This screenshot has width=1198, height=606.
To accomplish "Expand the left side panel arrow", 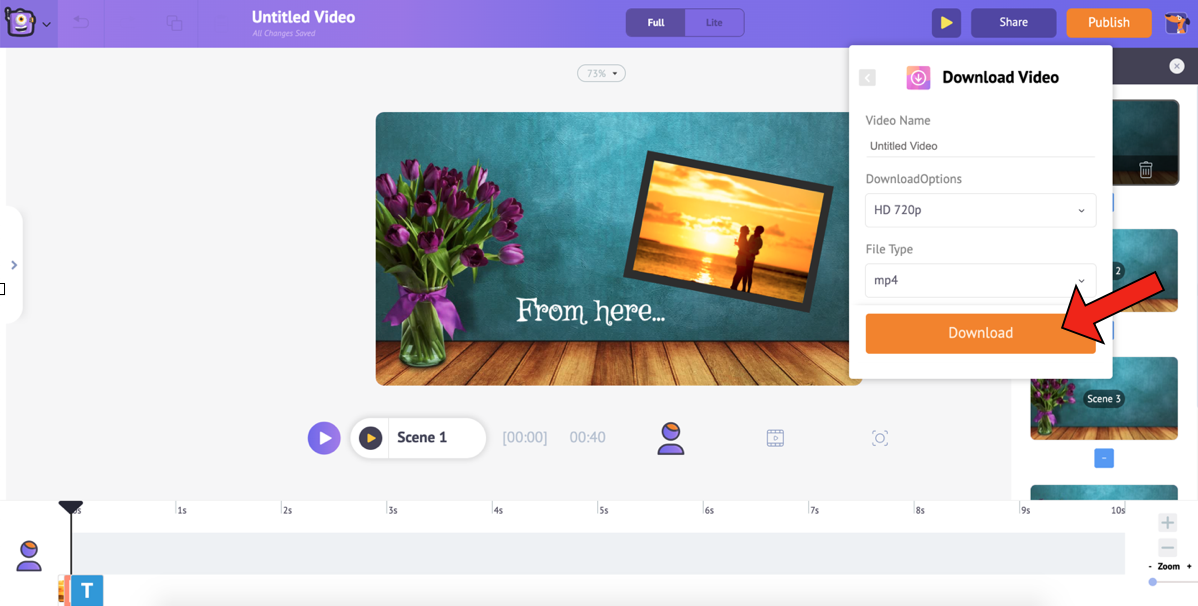I will (x=14, y=265).
